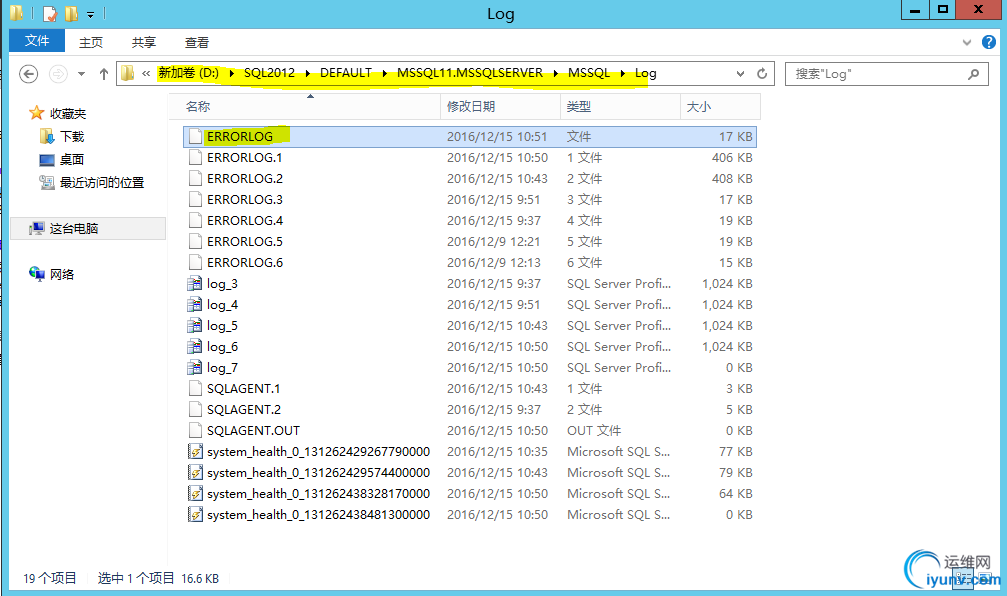Select the ERRORLOG file
Viewport: 1007px width, 596px height.
(x=469, y=137)
